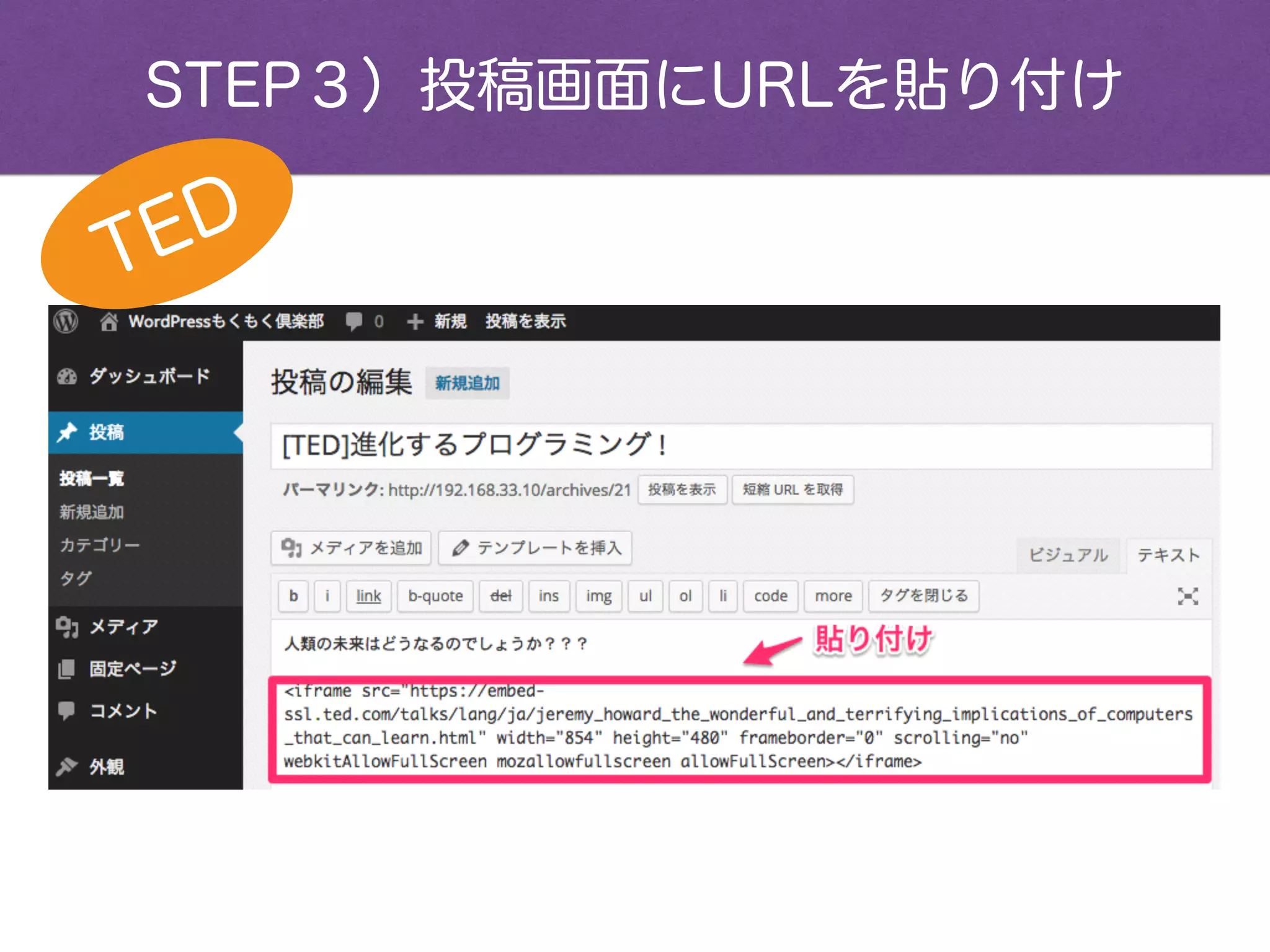Click the li quicktag button
Viewport: 1270px width, 952px height.
coord(723,596)
